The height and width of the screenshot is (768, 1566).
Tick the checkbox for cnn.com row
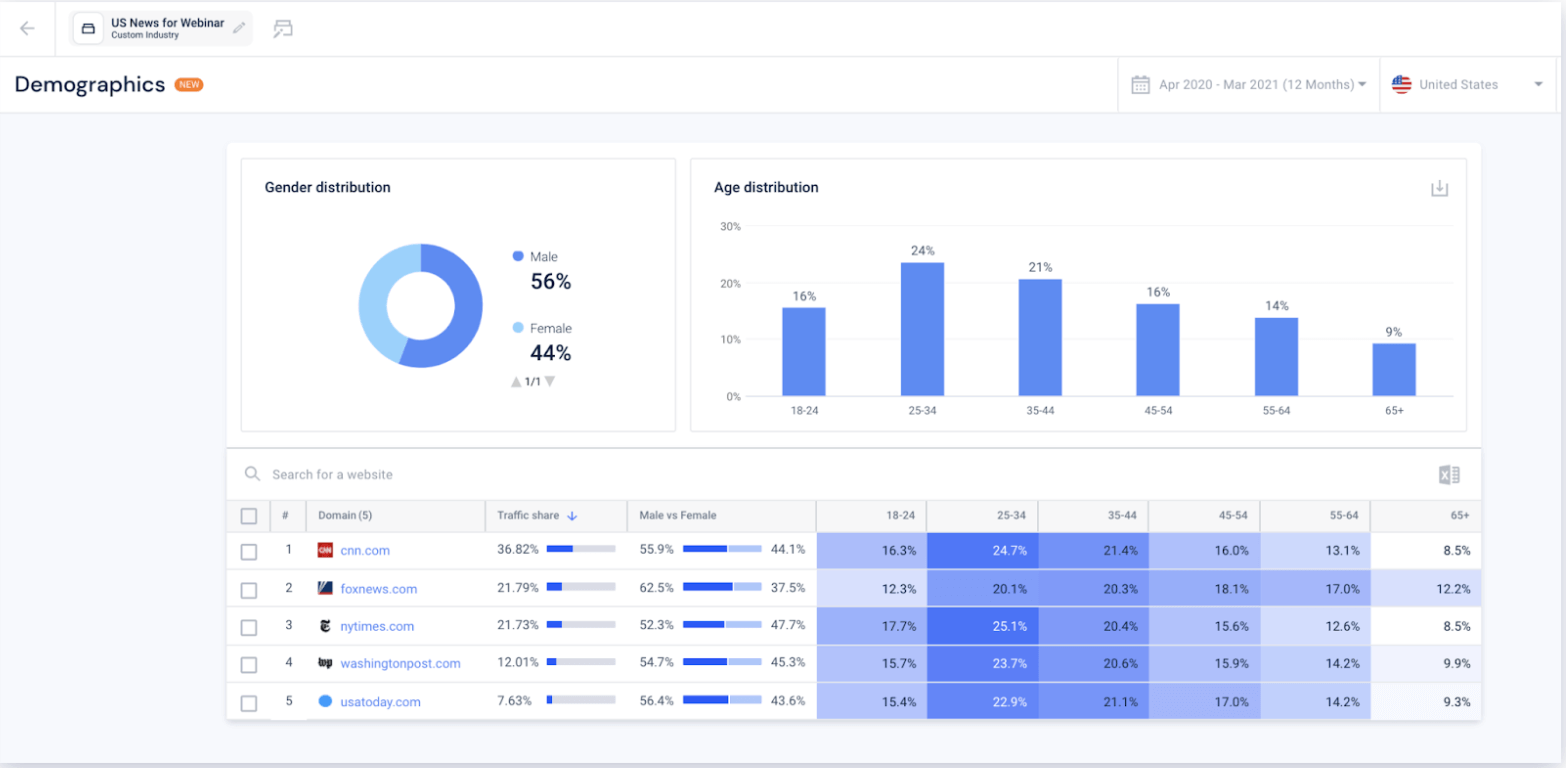pyautogui.click(x=249, y=551)
